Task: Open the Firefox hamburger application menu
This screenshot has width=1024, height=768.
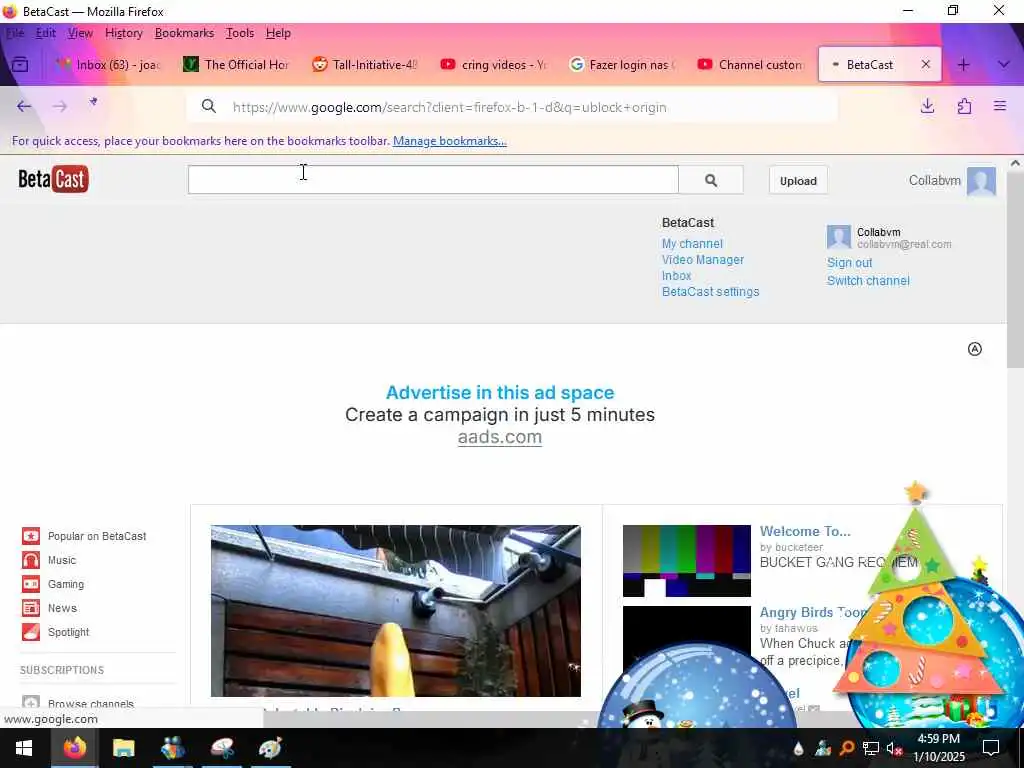Action: pos(1000,106)
